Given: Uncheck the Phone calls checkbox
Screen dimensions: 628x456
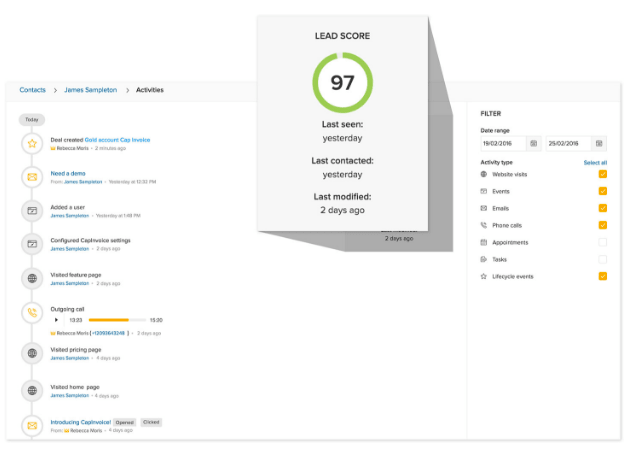Looking at the screenshot, I should click(x=602, y=225).
